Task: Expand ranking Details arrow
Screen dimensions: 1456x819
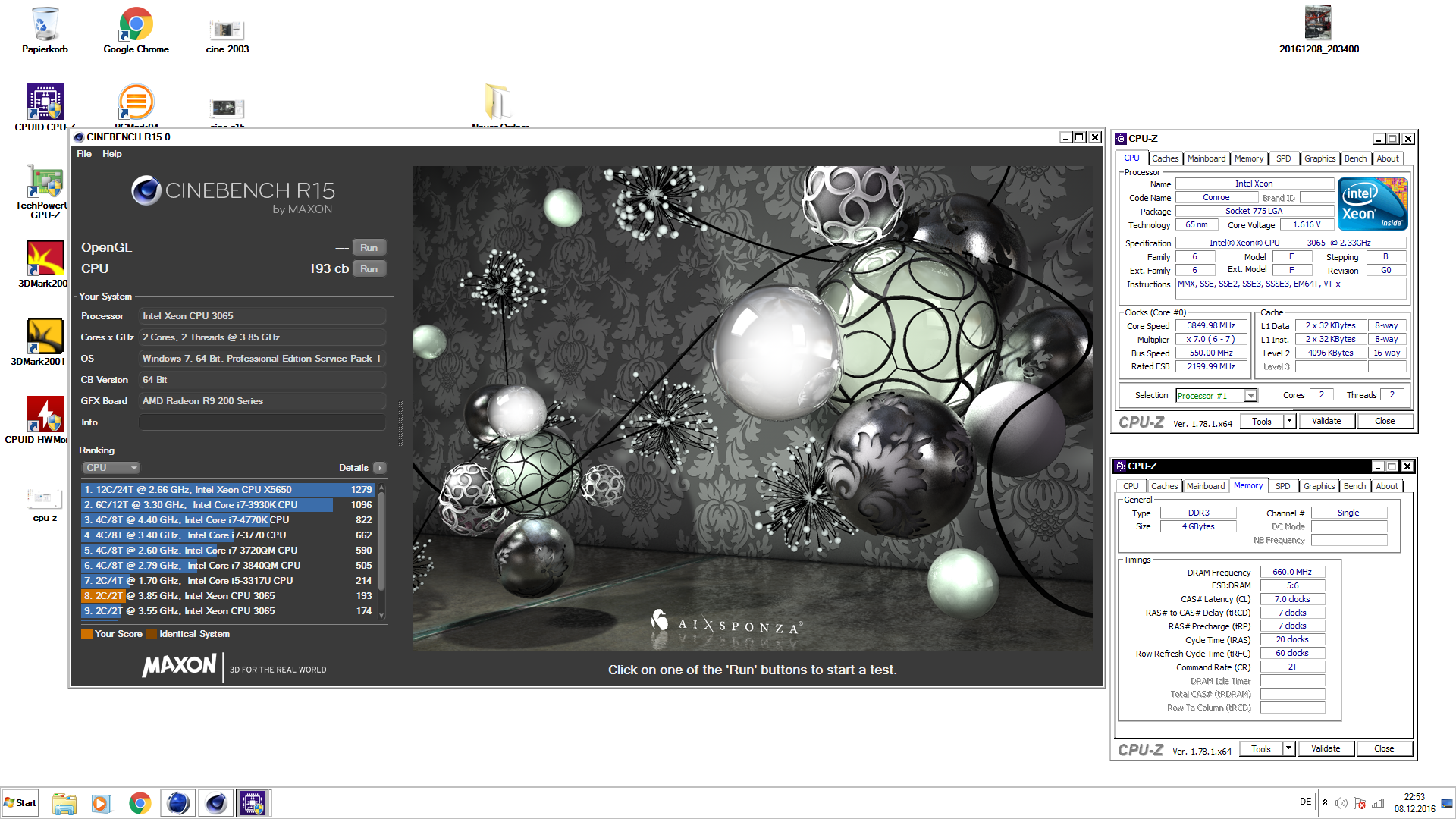Action: [381, 468]
